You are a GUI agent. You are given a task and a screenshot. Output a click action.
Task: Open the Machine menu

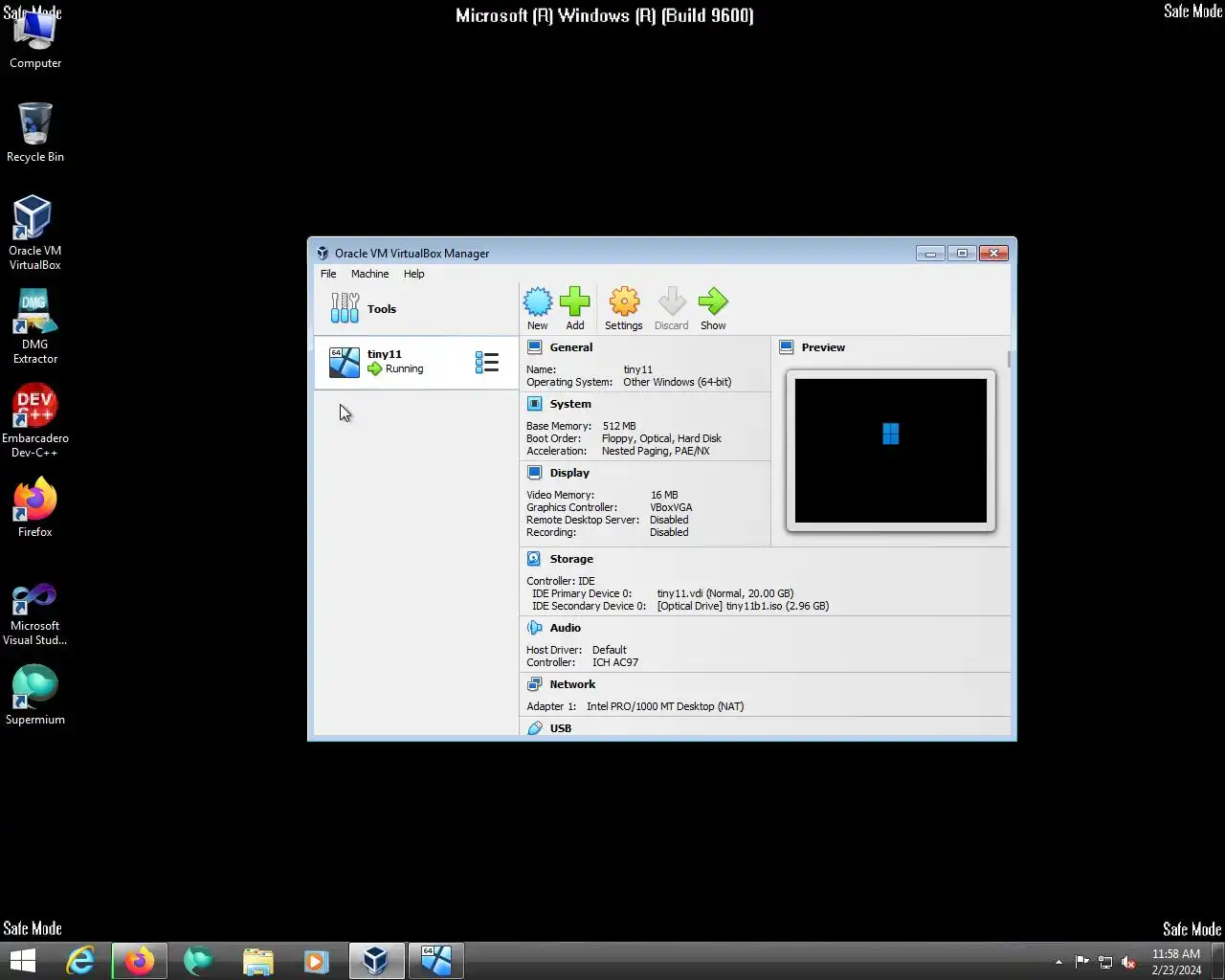click(369, 274)
